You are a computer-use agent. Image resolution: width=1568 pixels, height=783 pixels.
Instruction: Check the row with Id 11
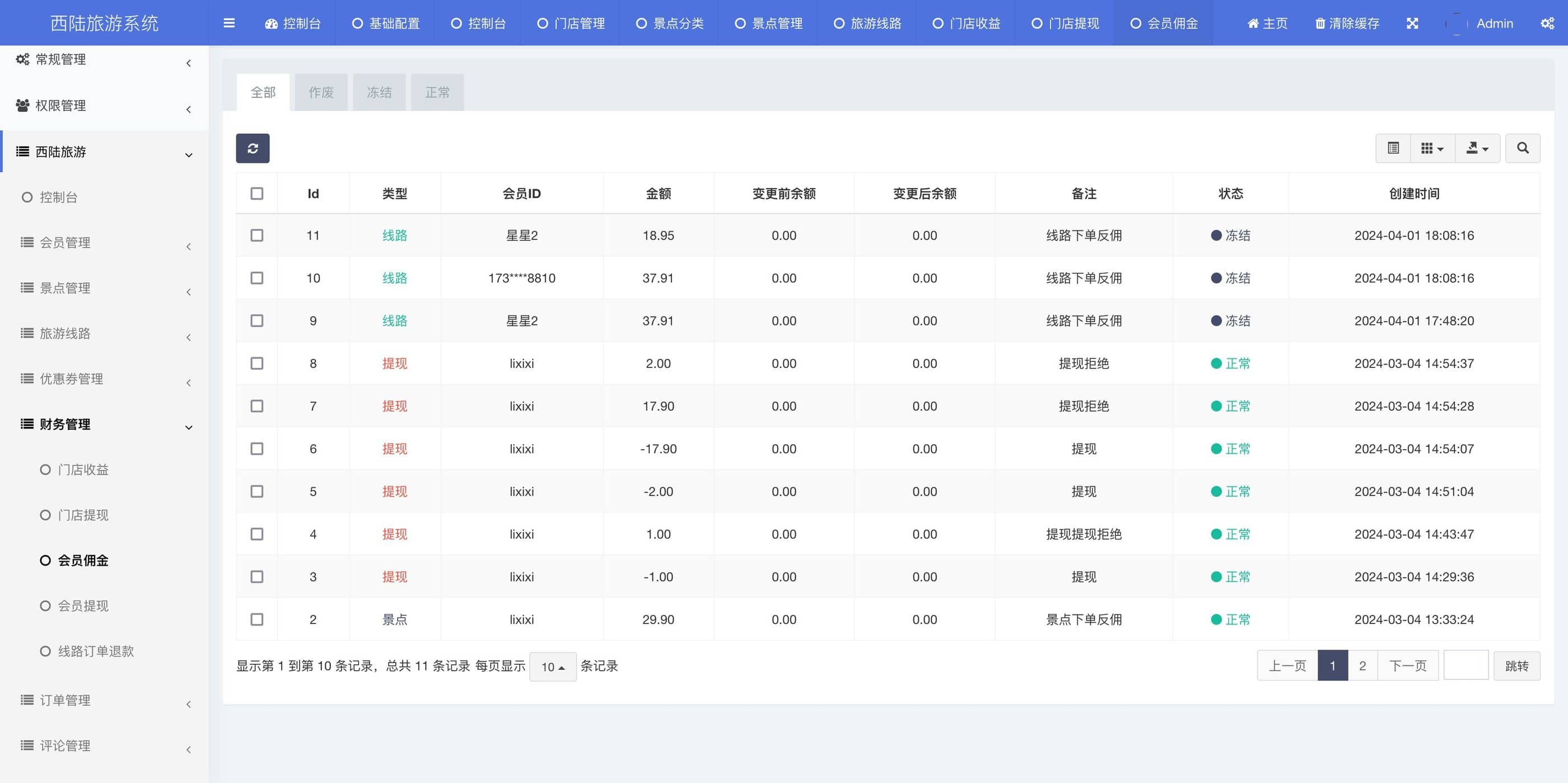257,235
